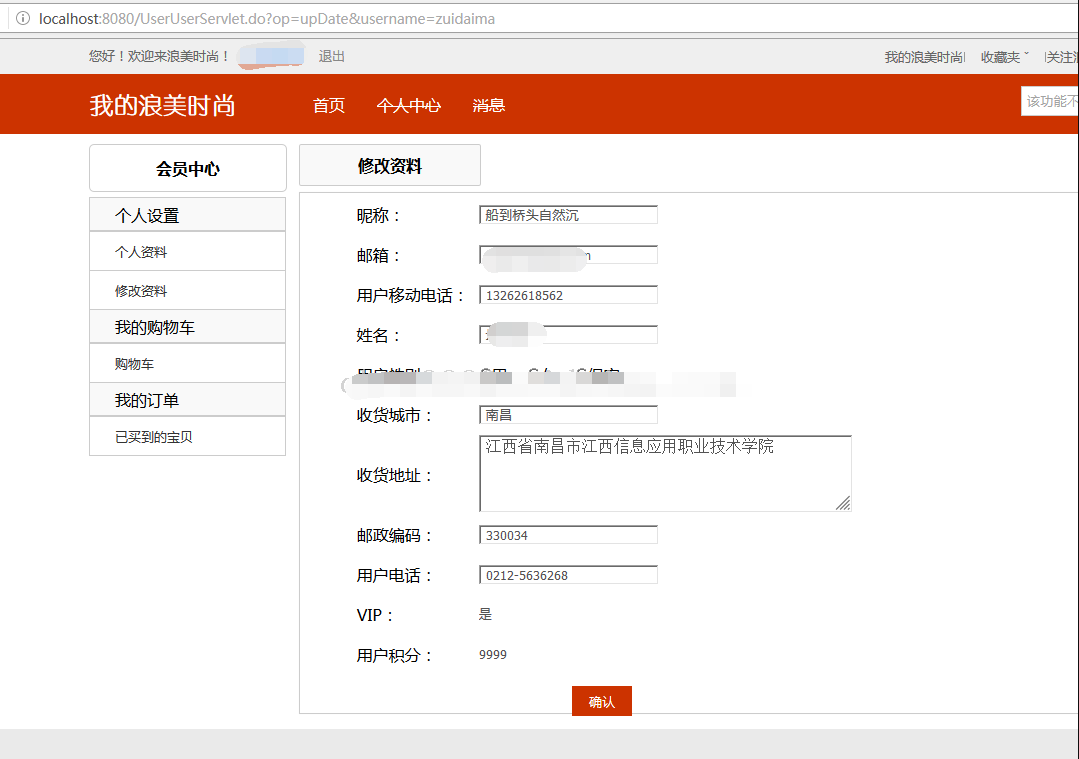Click the browser address bar URL

[250, 18]
